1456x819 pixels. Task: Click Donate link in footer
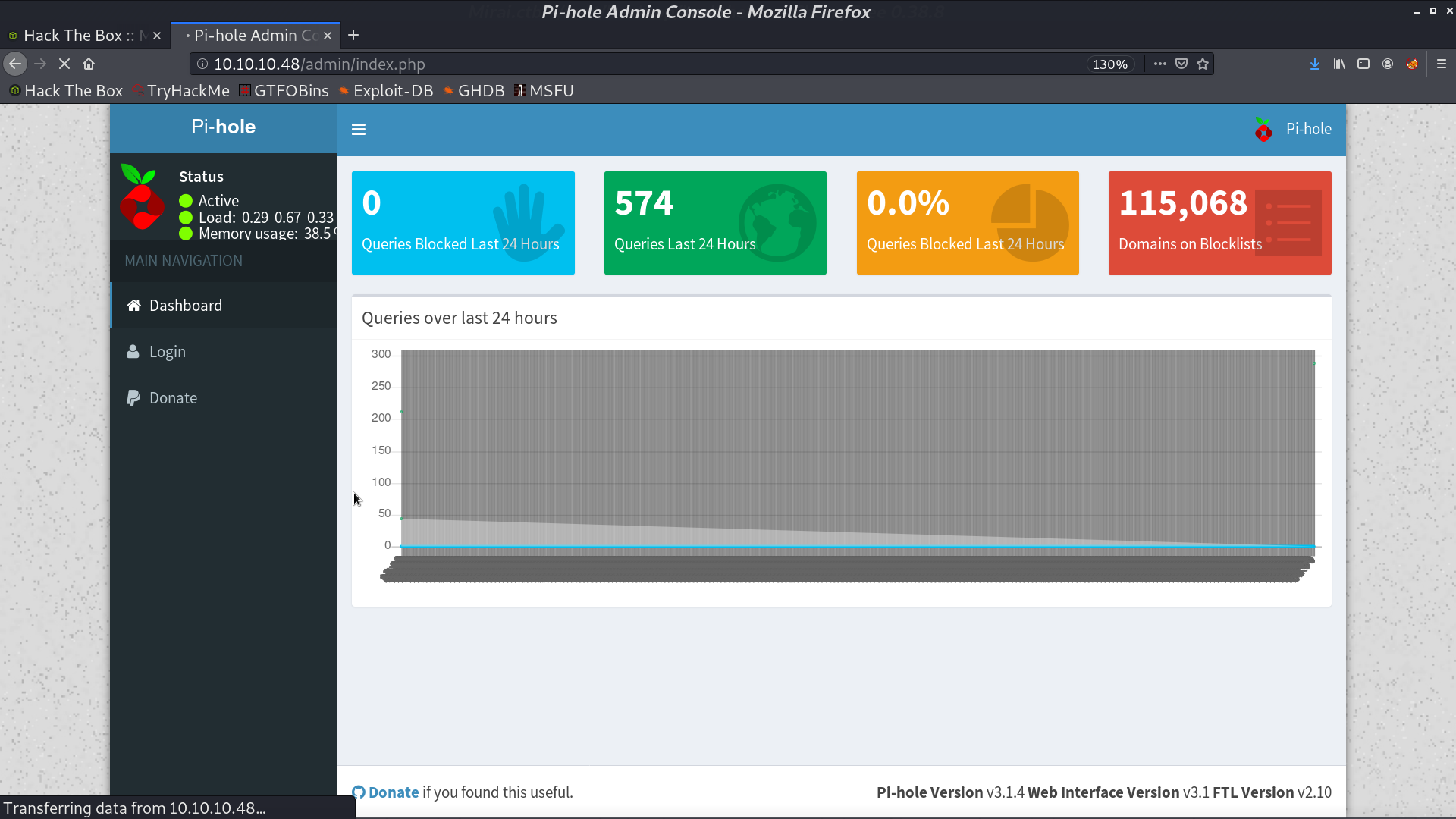pos(394,792)
